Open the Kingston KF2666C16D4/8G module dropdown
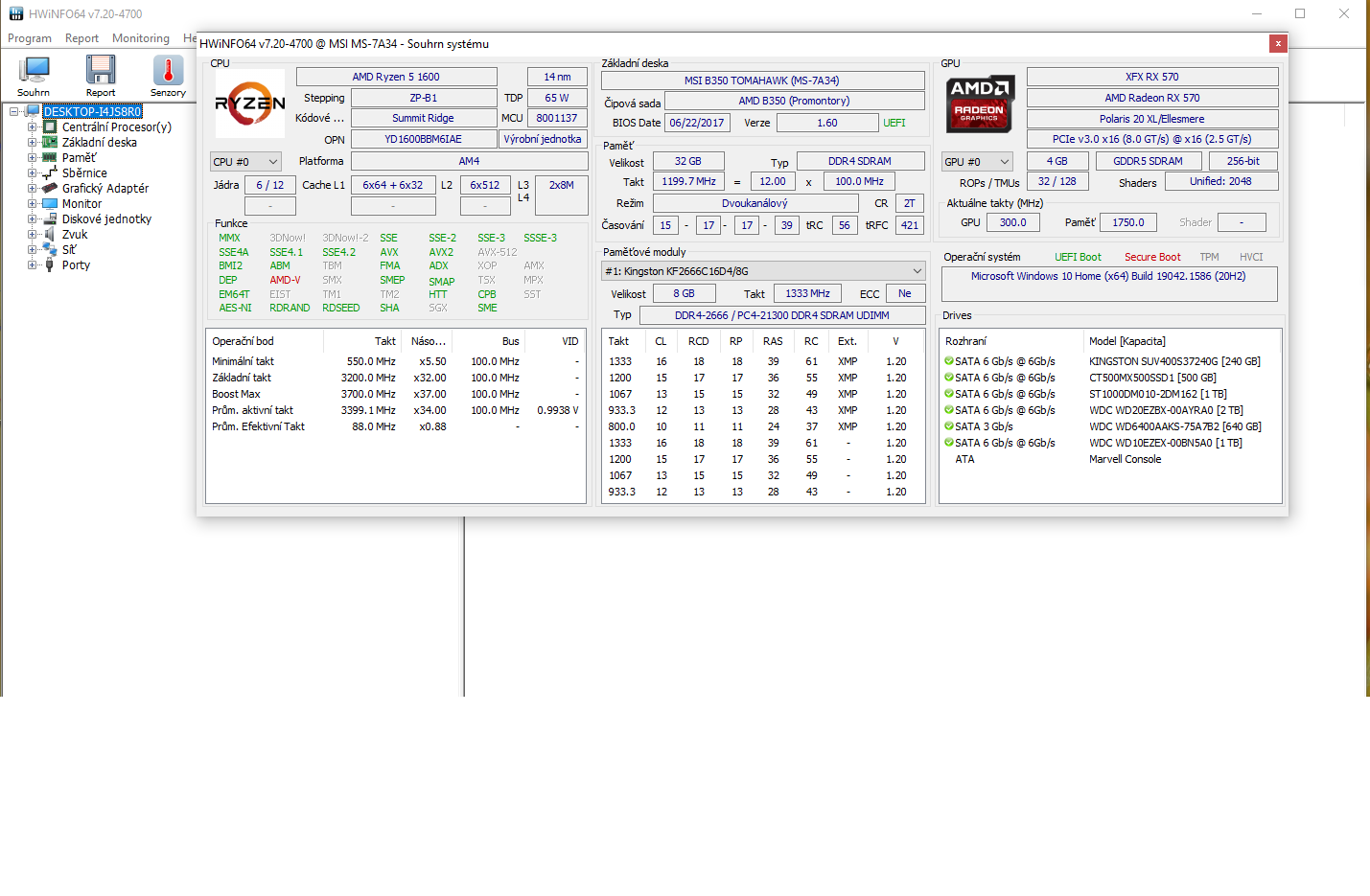Screen dimensions: 1370x896 coord(763,271)
